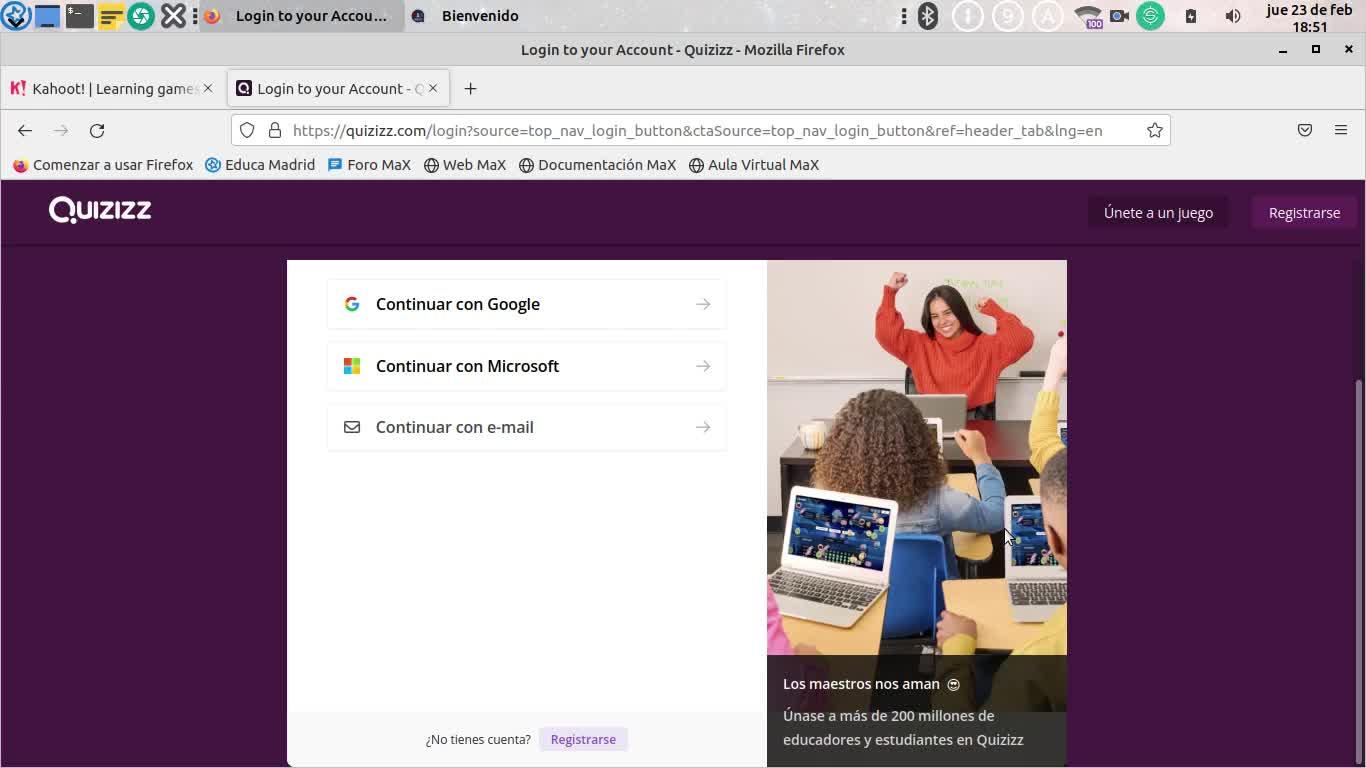The image size is (1366, 768).
Task: Maximize the Firefox window
Action: [x=1316, y=49]
